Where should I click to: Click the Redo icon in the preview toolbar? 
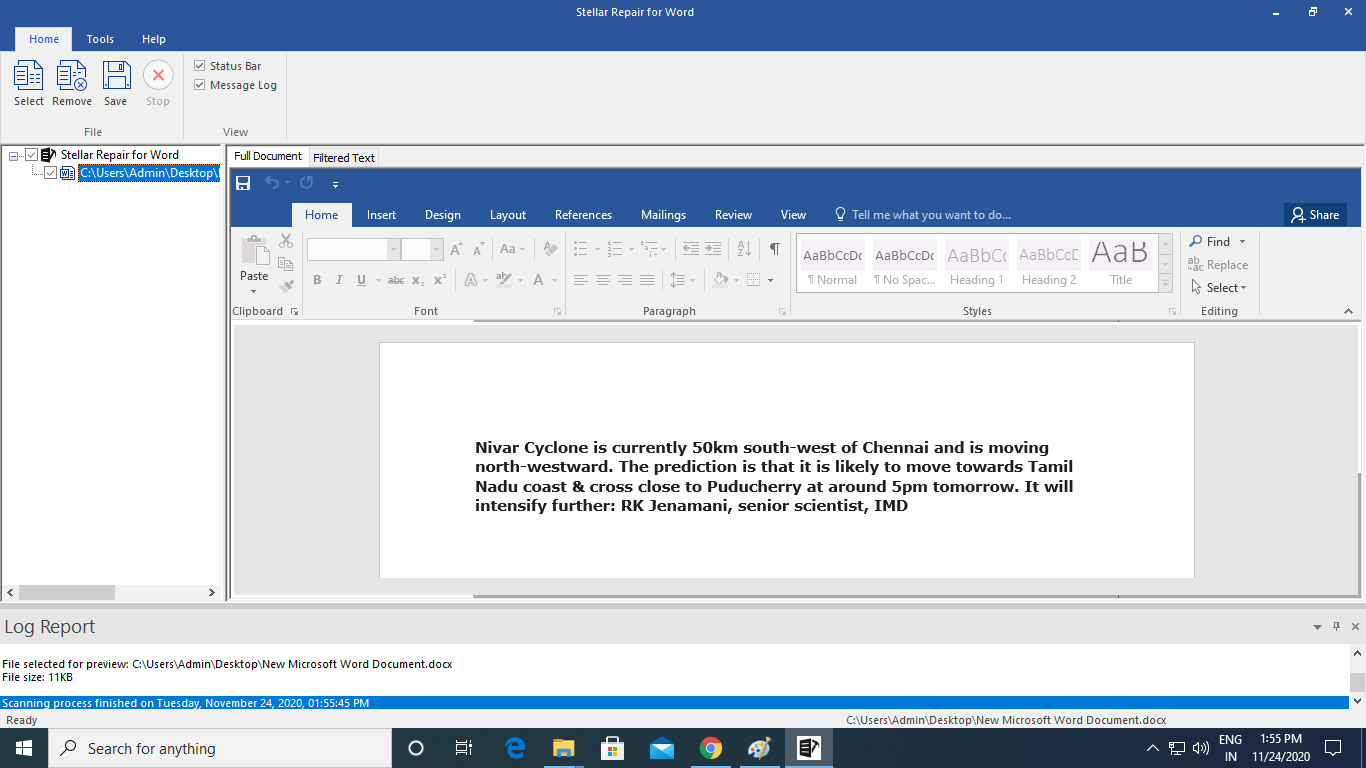tap(307, 183)
